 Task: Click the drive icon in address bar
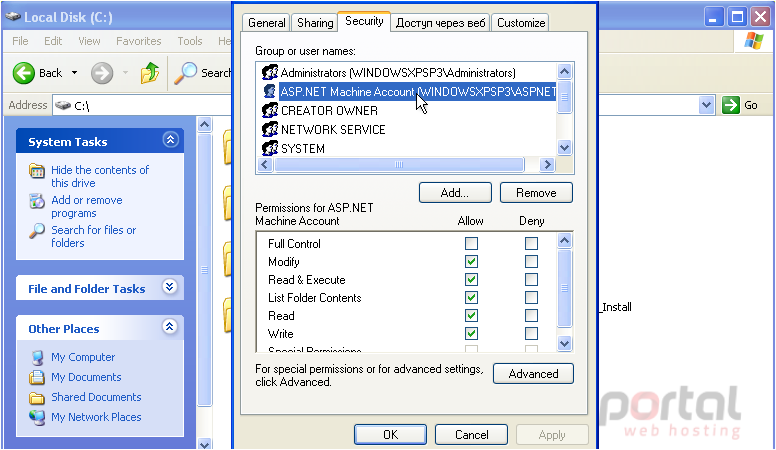(63, 105)
